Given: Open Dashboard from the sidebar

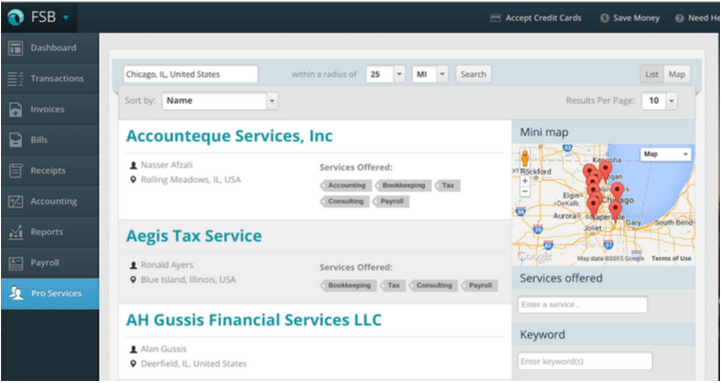Looking at the screenshot, I should 50,48.
